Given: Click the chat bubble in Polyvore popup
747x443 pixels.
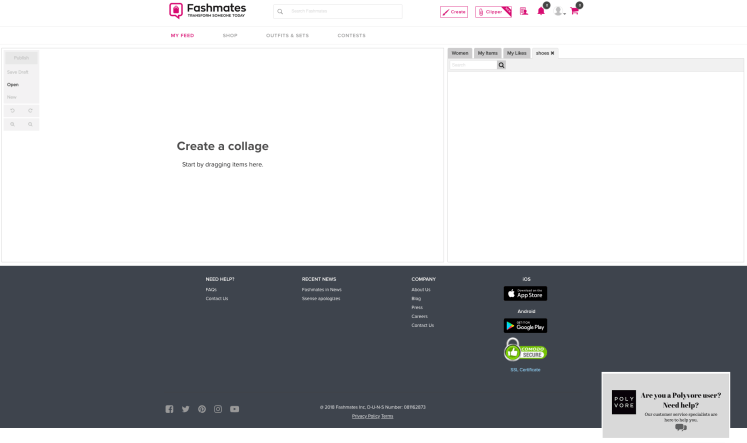Looking at the screenshot, I should coord(681,427).
